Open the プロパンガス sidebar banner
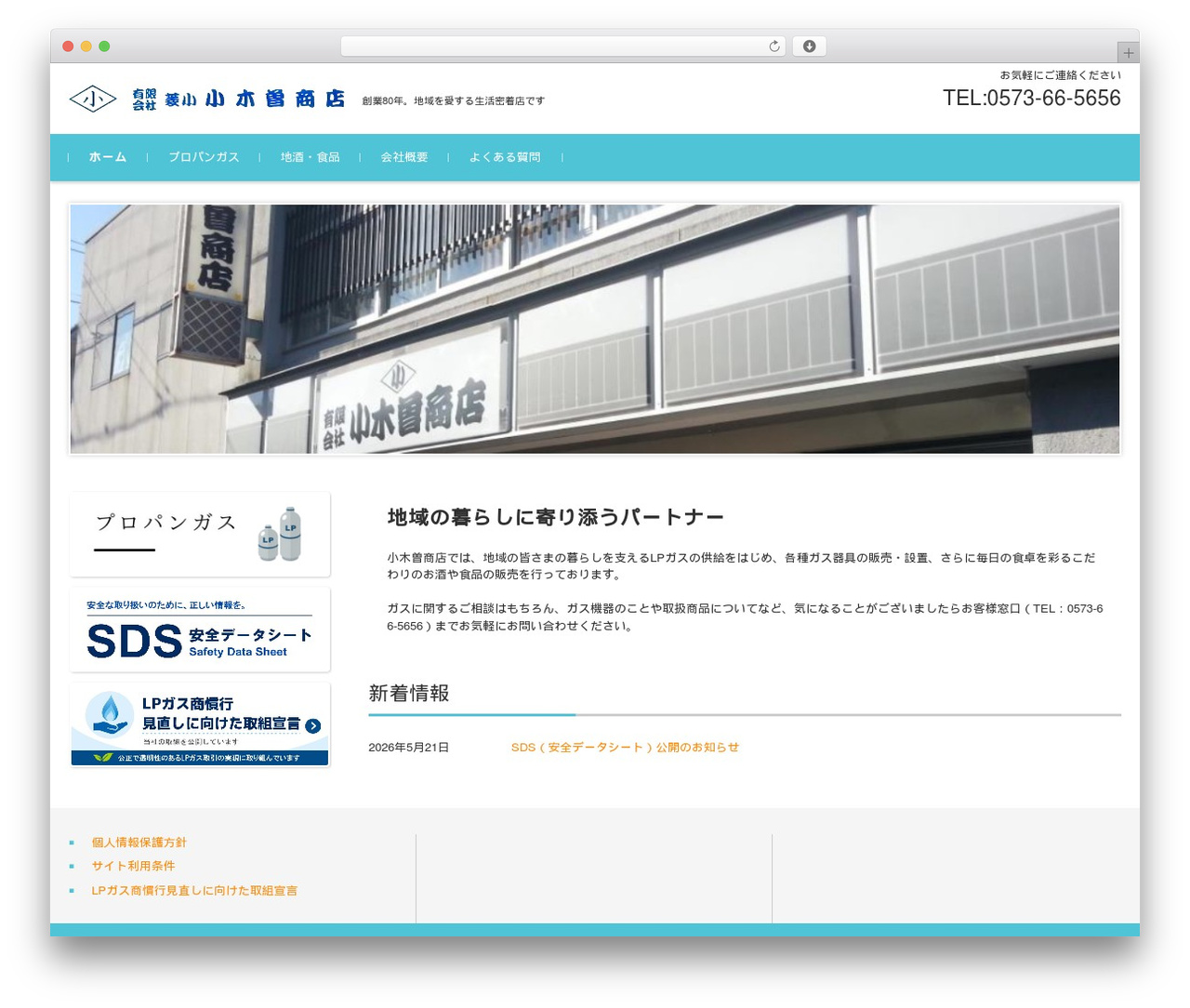Viewport: 1190px width, 1008px height. (200, 535)
